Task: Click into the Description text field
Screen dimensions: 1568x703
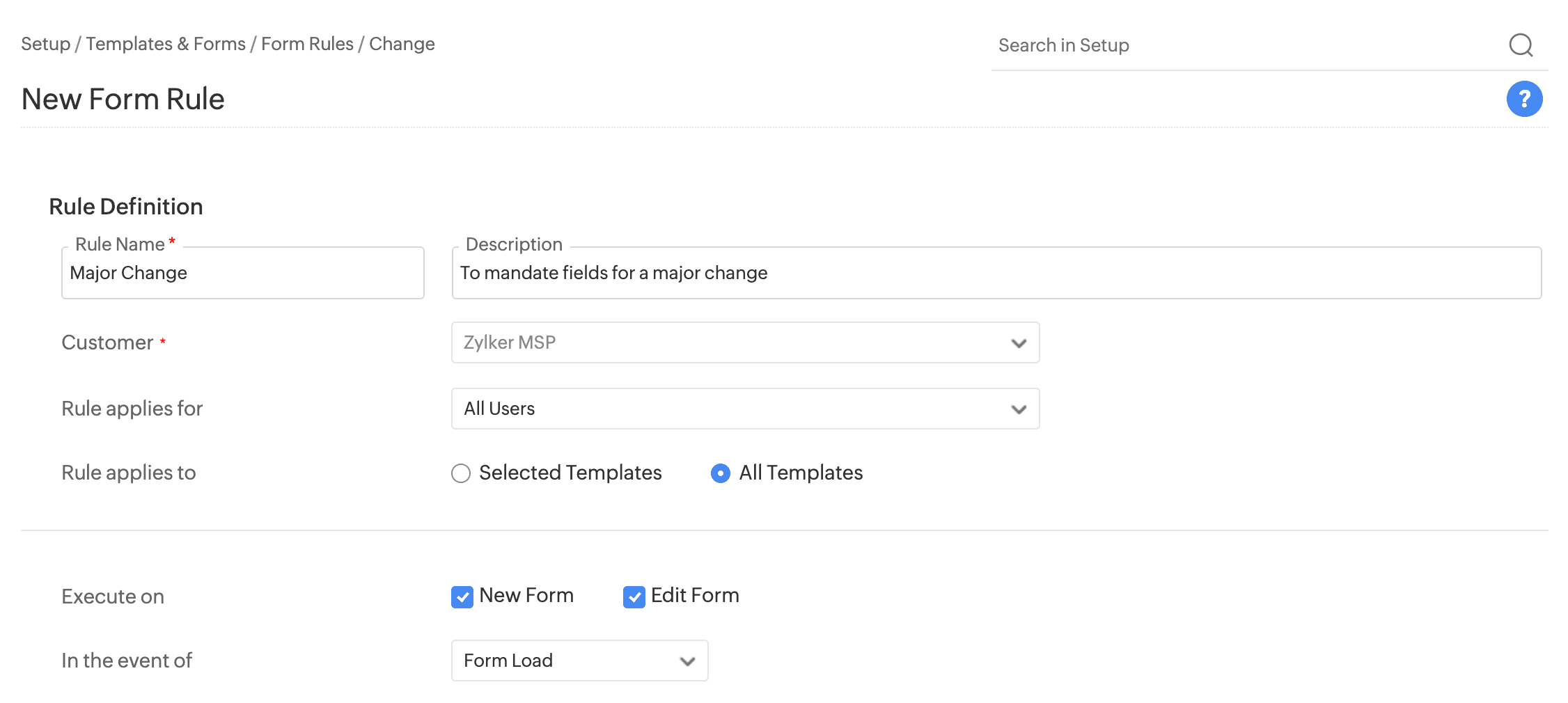Action: pos(996,273)
